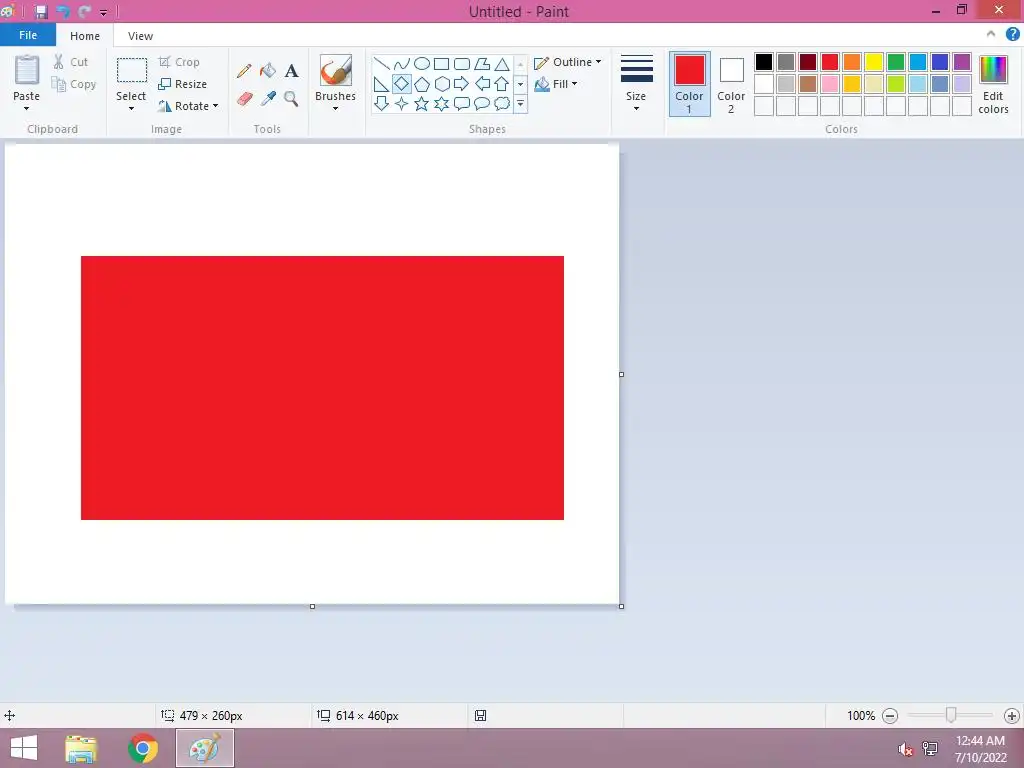Select the Magnifier tool
This screenshot has height=768, width=1024.
291,99
